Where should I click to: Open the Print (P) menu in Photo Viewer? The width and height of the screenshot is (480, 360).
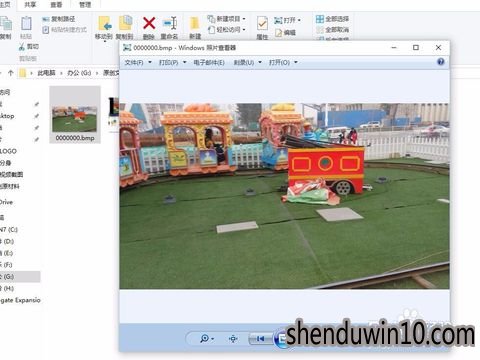[172, 62]
